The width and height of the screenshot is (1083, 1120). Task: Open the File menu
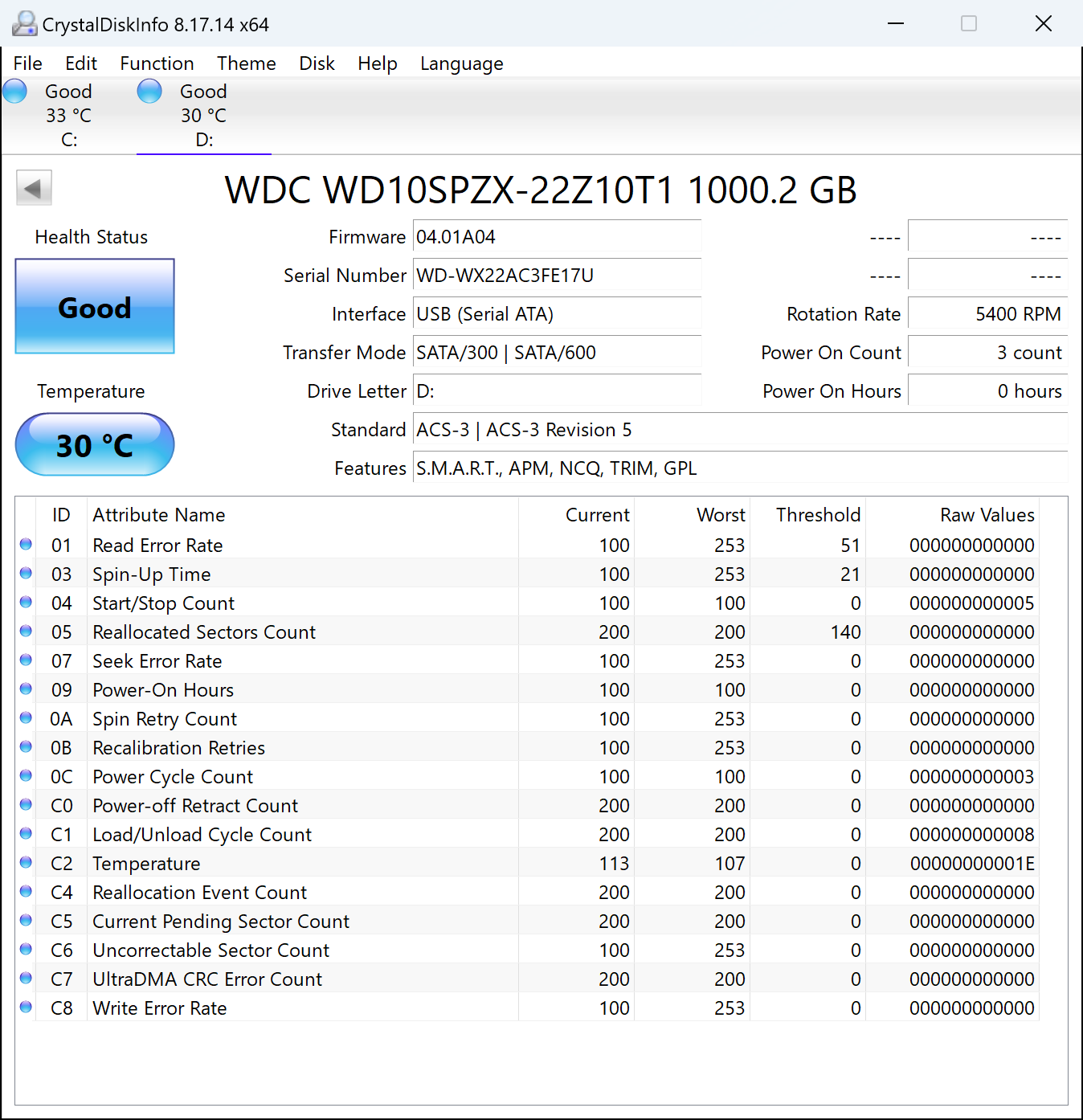coord(28,63)
